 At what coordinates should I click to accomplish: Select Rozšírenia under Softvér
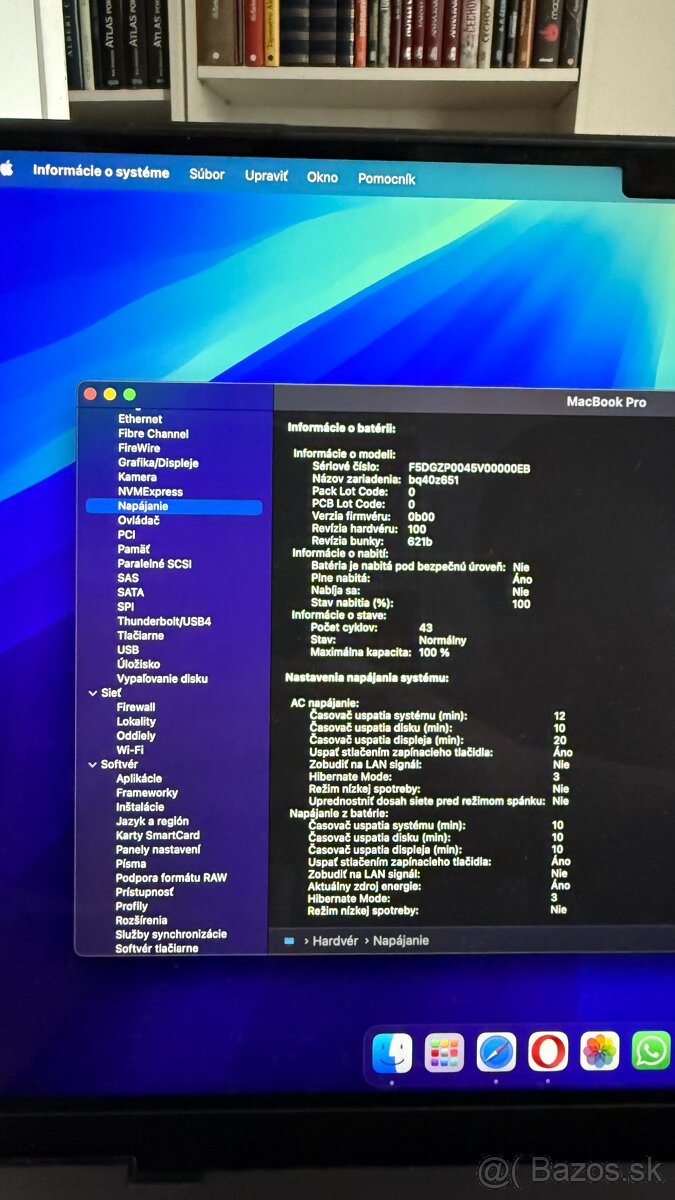click(x=141, y=920)
